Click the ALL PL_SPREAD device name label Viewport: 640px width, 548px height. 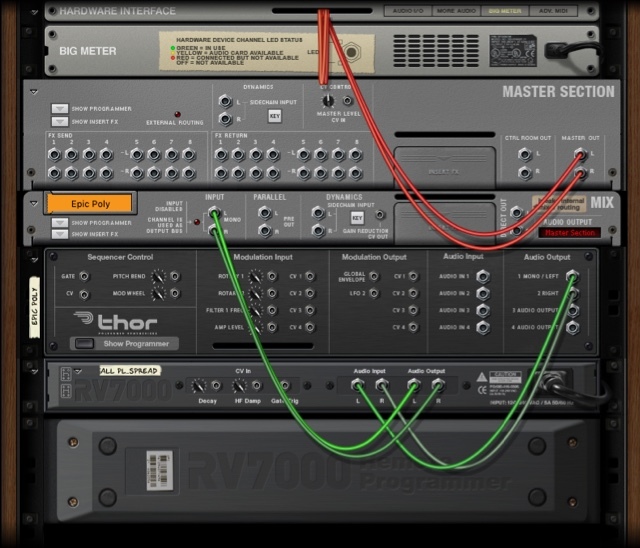point(130,371)
